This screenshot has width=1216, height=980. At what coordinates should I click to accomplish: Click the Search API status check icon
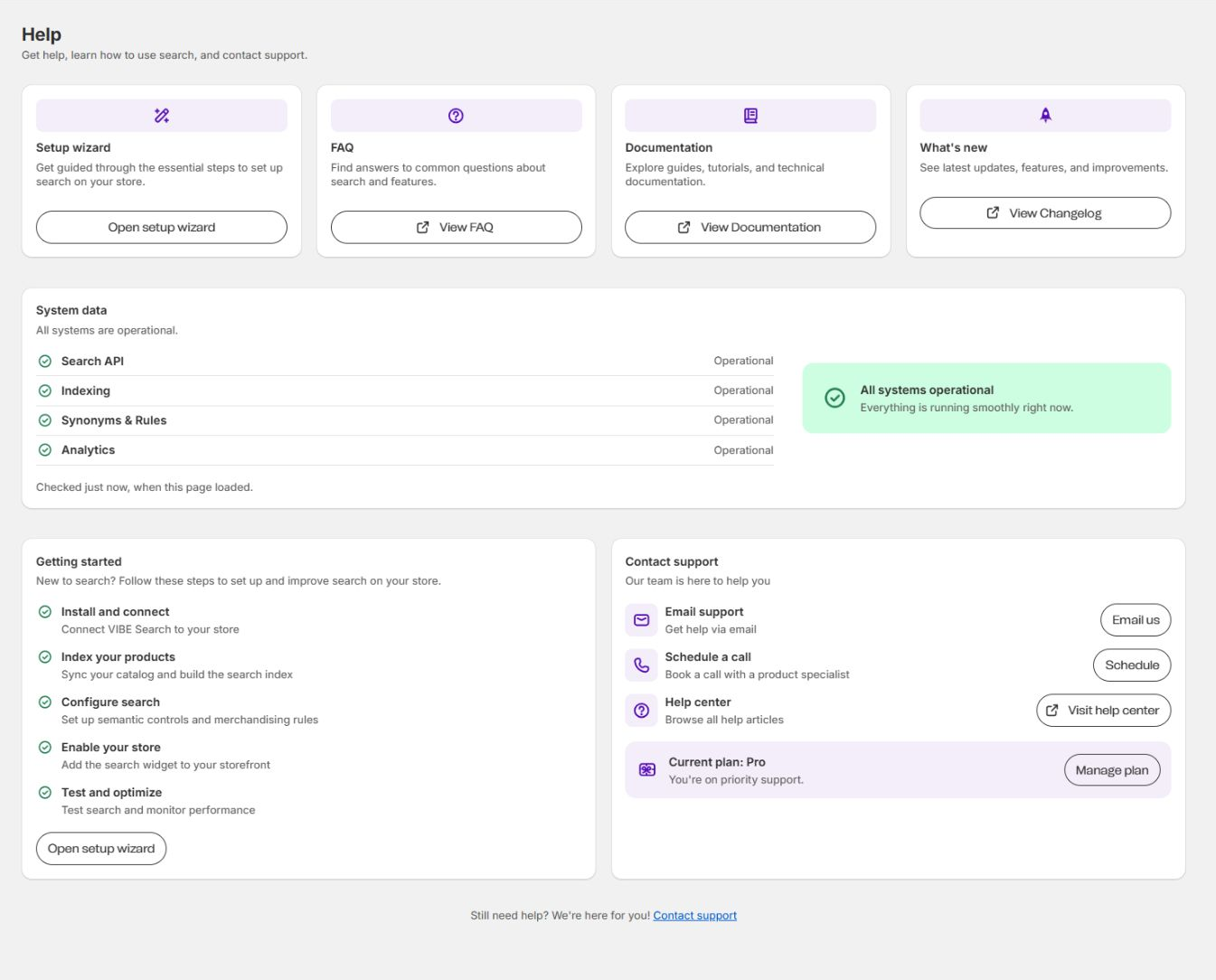pos(45,361)
